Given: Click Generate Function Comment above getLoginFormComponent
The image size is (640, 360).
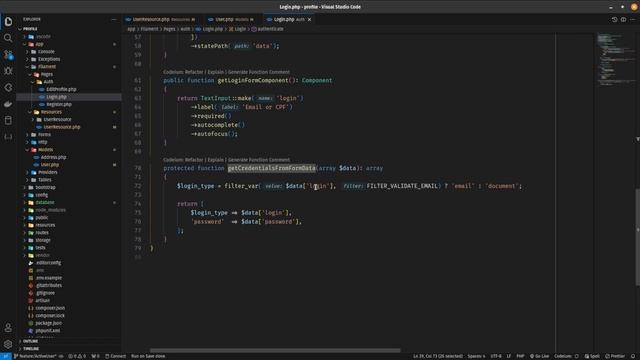Looking at the screenshot, I should click(259, 72).
